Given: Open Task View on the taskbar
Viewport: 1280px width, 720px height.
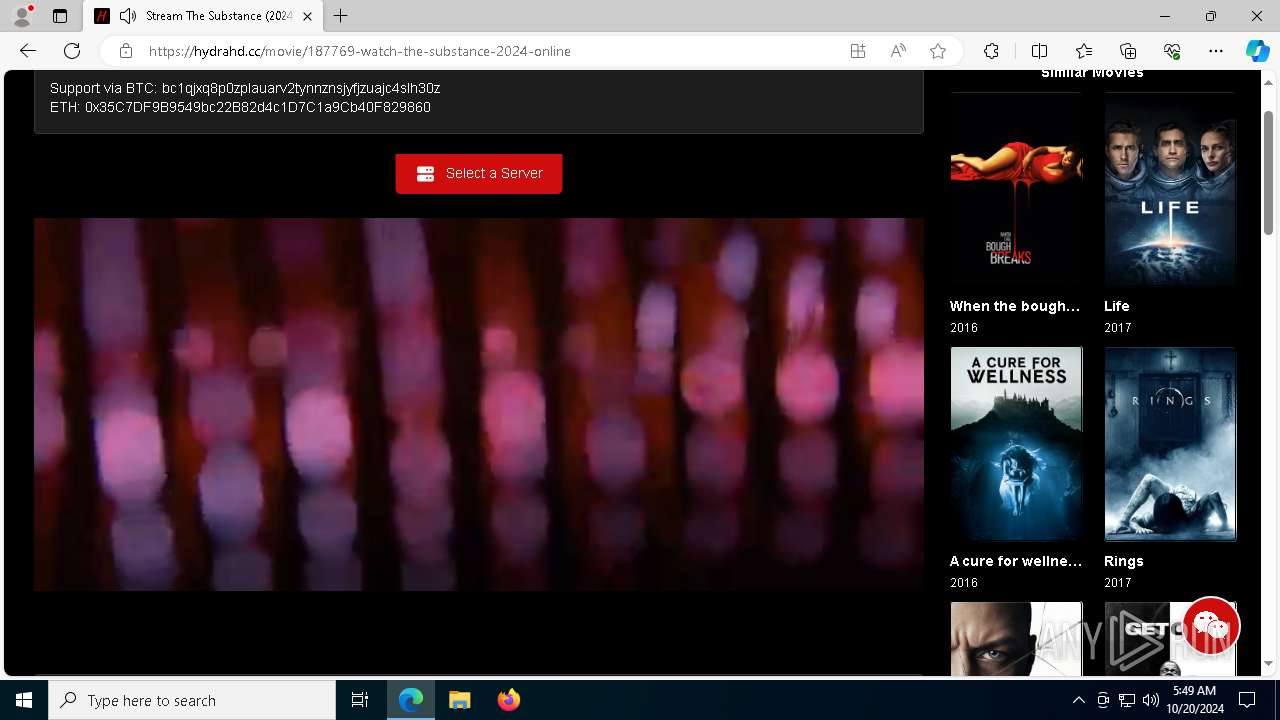Looking at the screenshot, I should pos(360,700).
